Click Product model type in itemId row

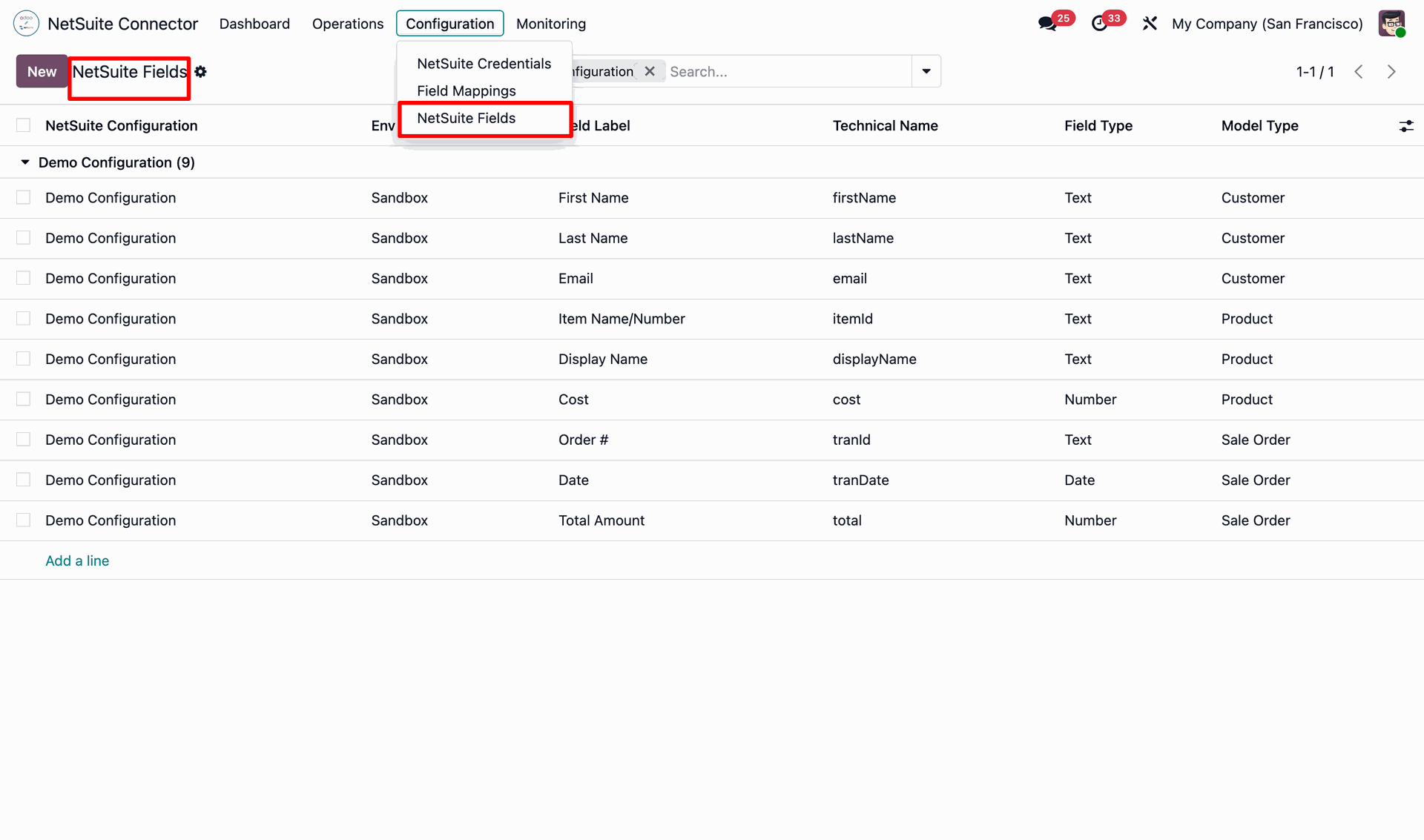[1247, 319]
